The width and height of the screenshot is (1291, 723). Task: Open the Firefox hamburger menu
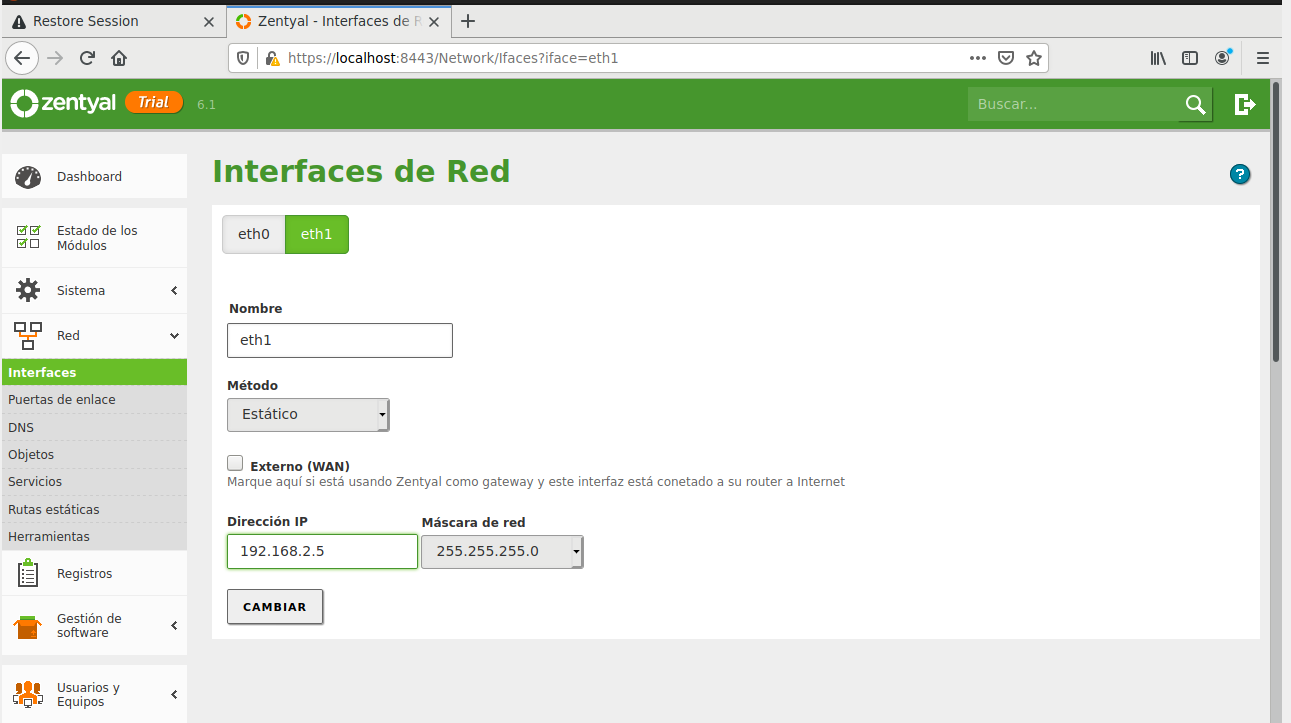1263,58
